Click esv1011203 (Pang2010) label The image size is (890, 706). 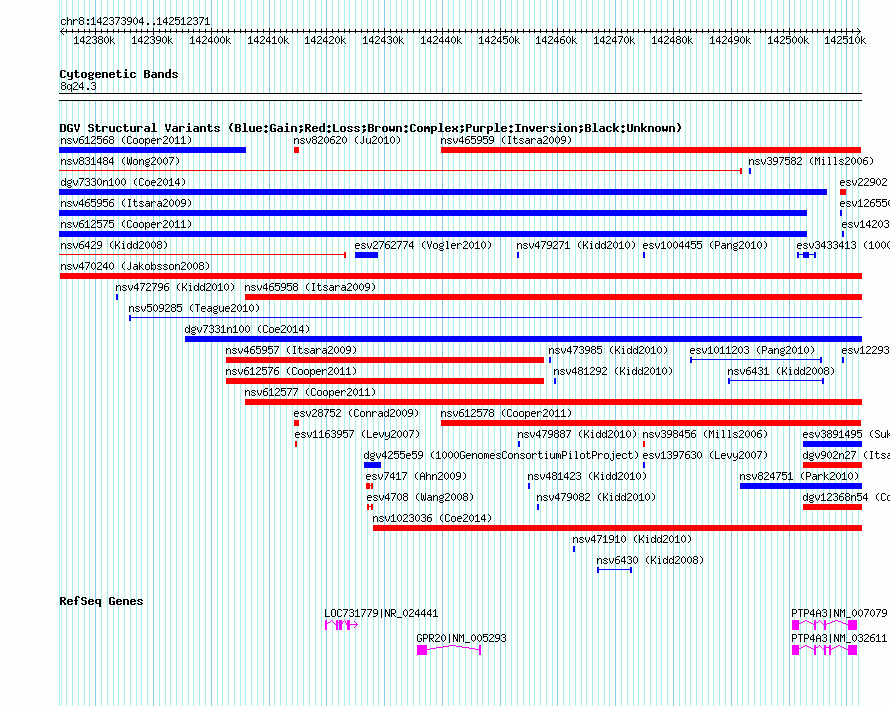[x=752, y=350]
